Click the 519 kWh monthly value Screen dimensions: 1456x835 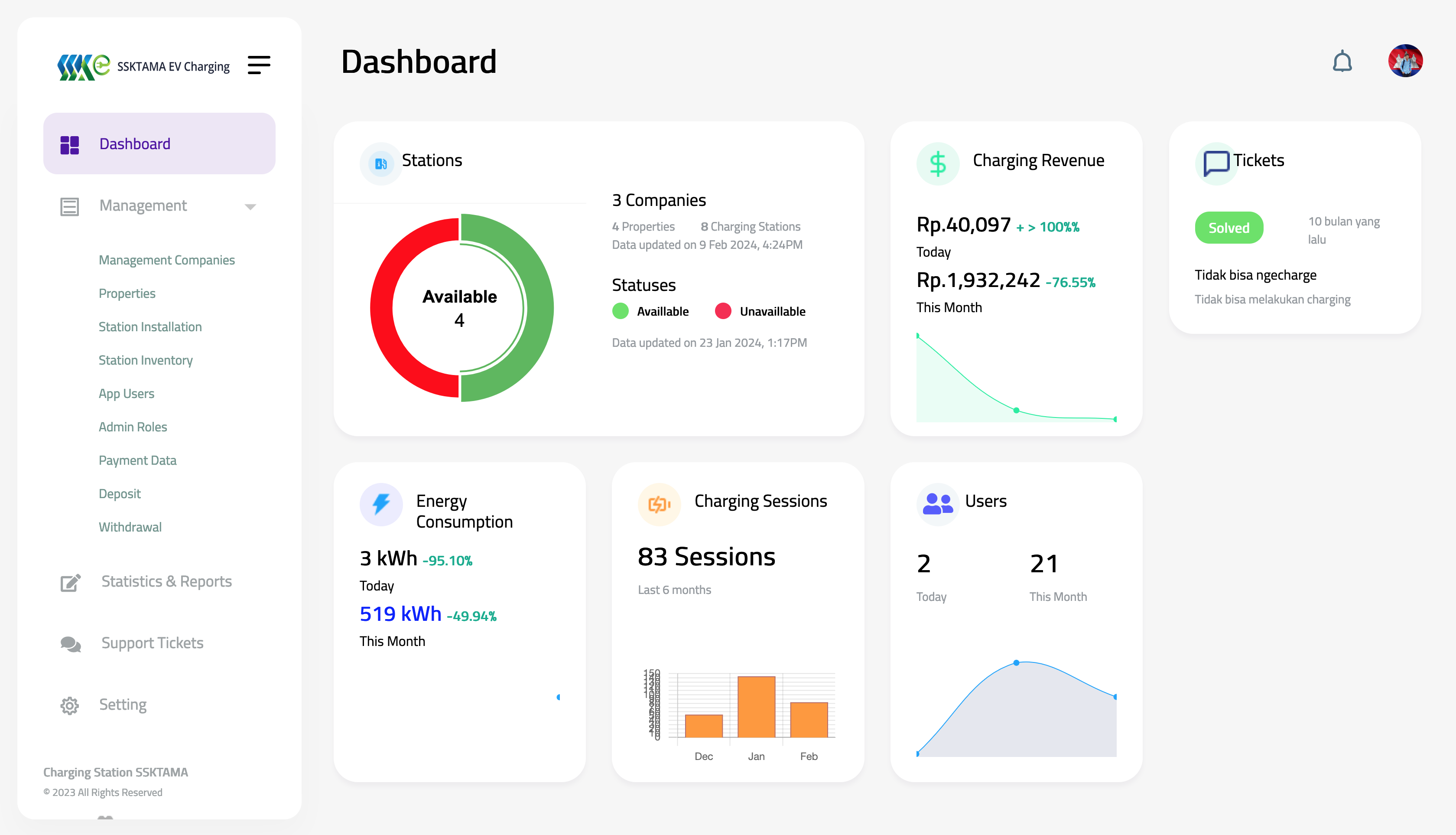400,613
